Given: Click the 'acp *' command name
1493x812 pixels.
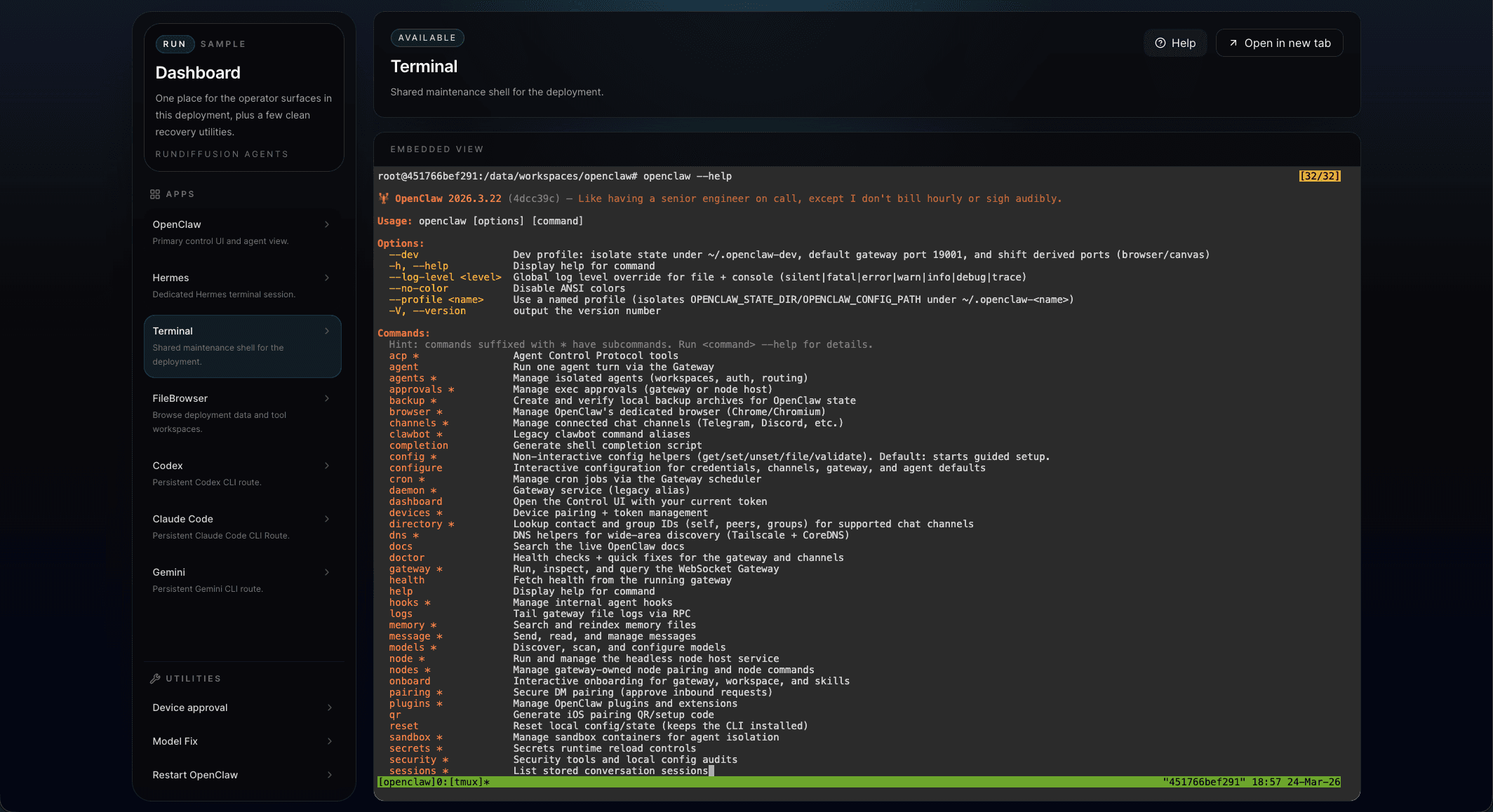Looking at the screenshot, I should click(x=404, y=356).
